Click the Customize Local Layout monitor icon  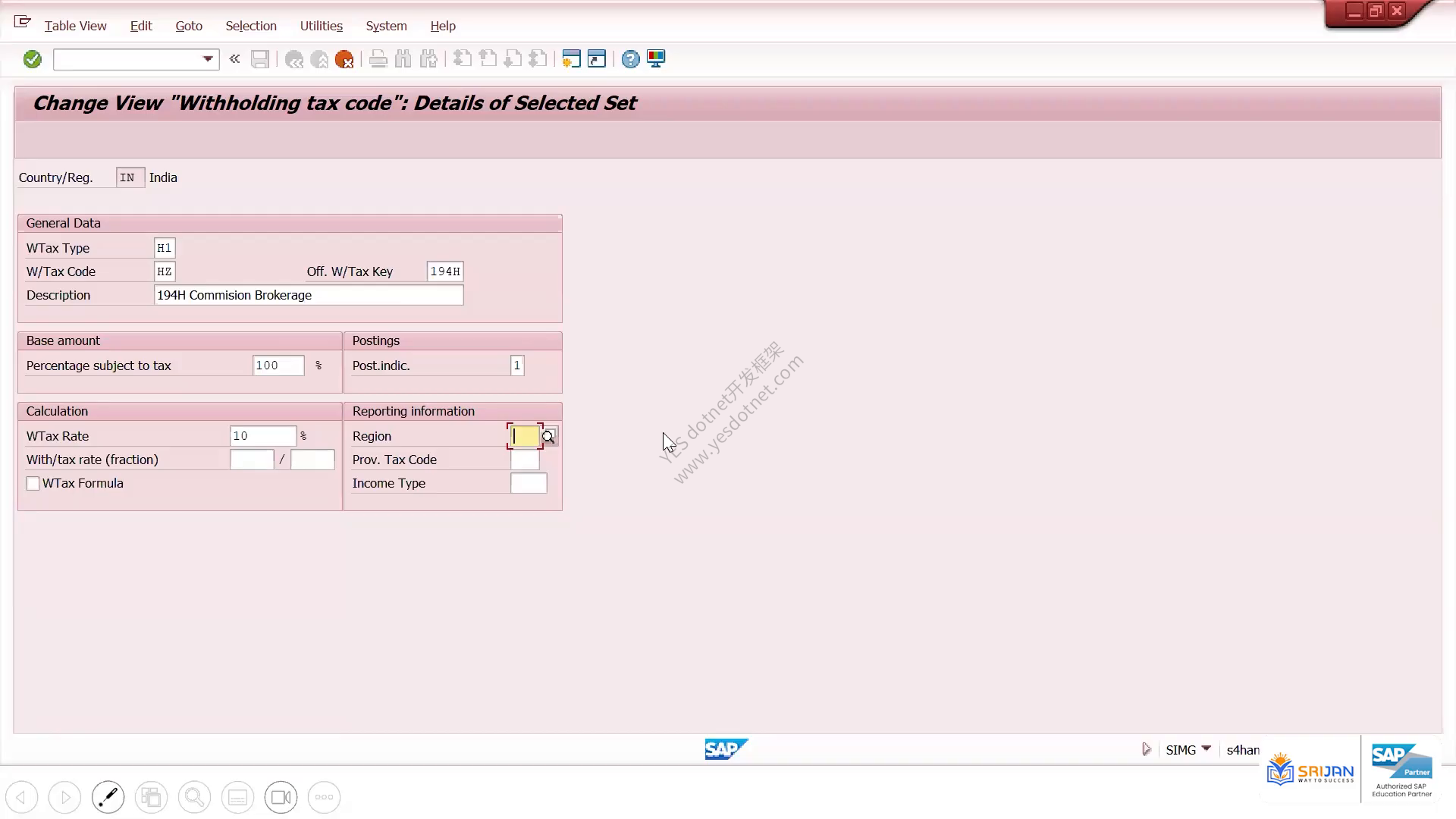click(656, 59)
